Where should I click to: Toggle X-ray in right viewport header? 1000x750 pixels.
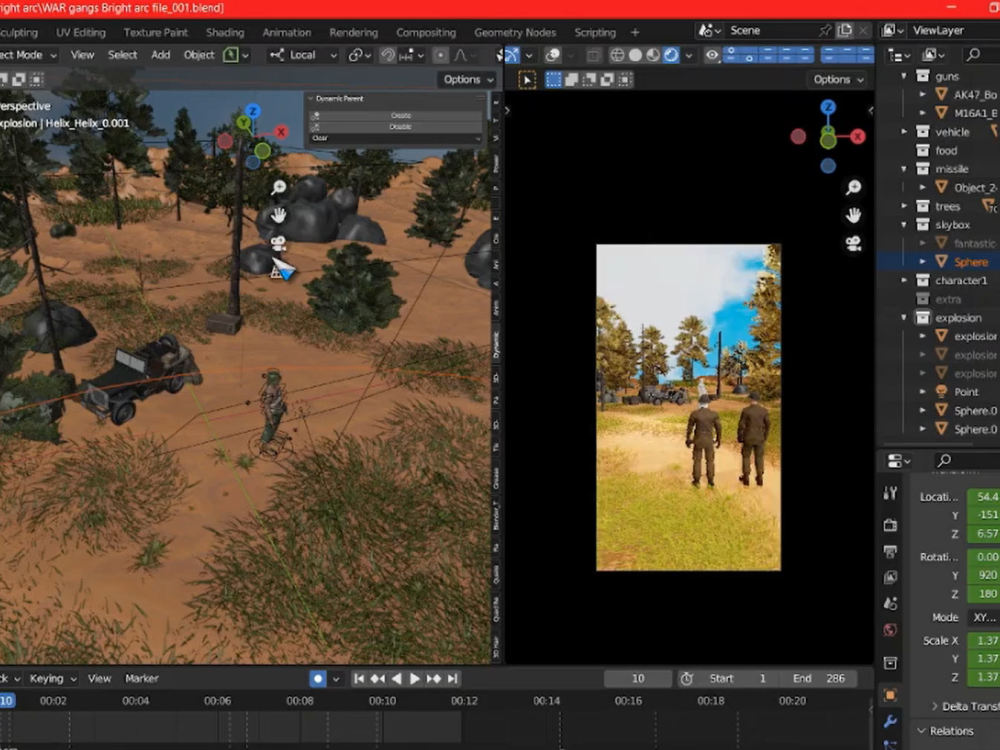593,55
